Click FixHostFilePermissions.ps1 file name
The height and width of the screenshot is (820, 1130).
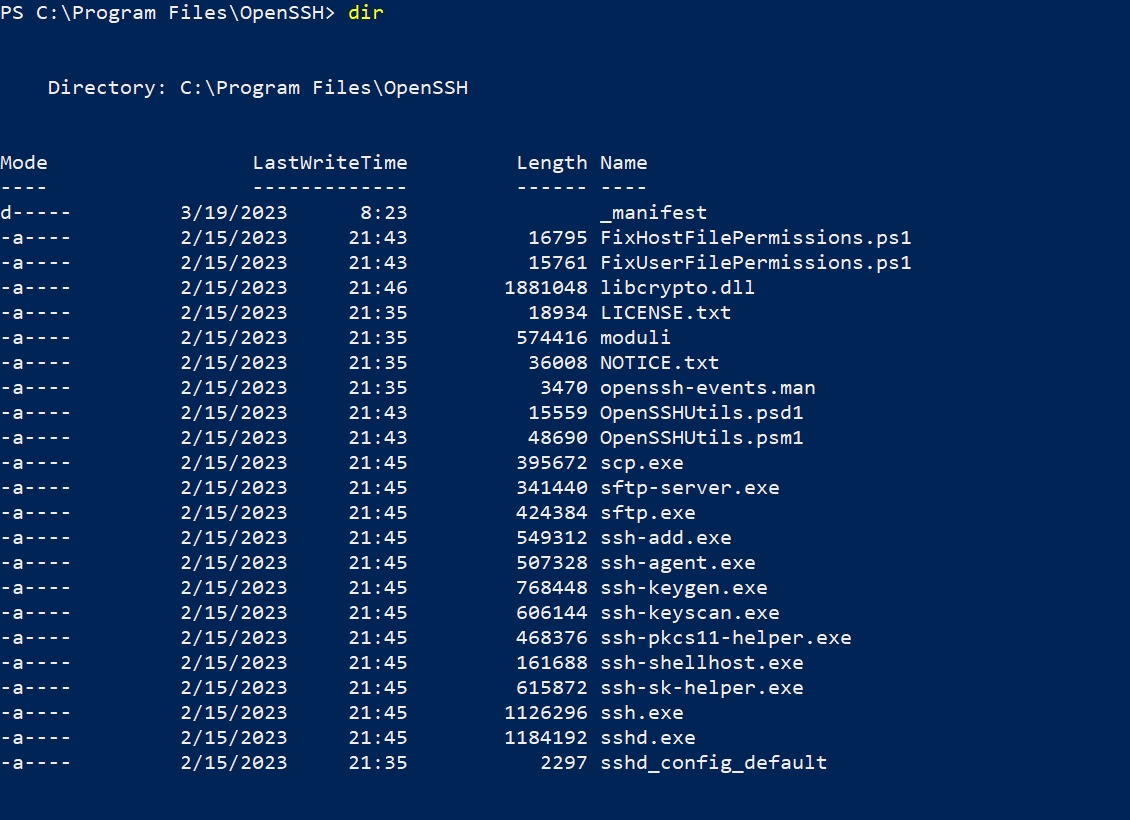[x=755, y=238]
